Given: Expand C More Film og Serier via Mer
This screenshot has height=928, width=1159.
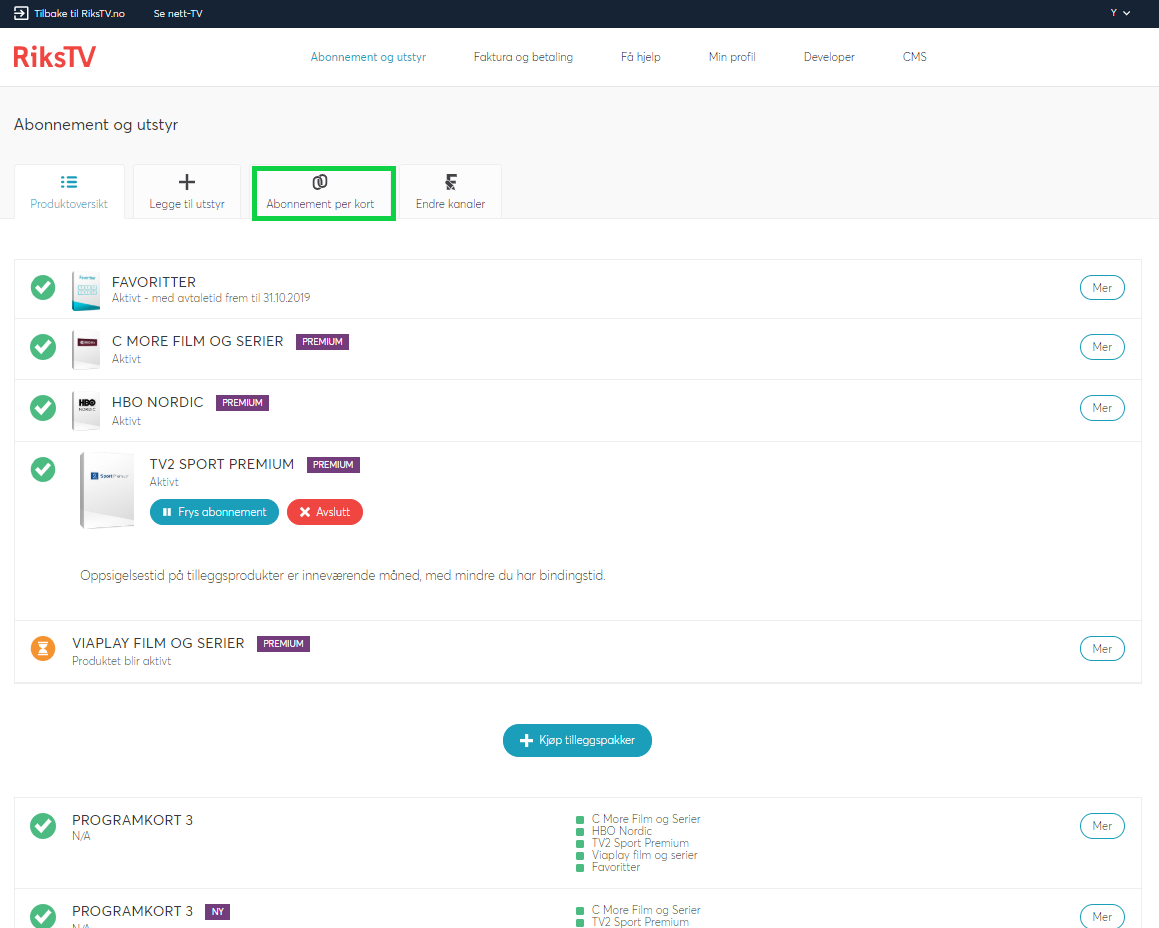Looking at the screenshot, I should (1102, 347).
